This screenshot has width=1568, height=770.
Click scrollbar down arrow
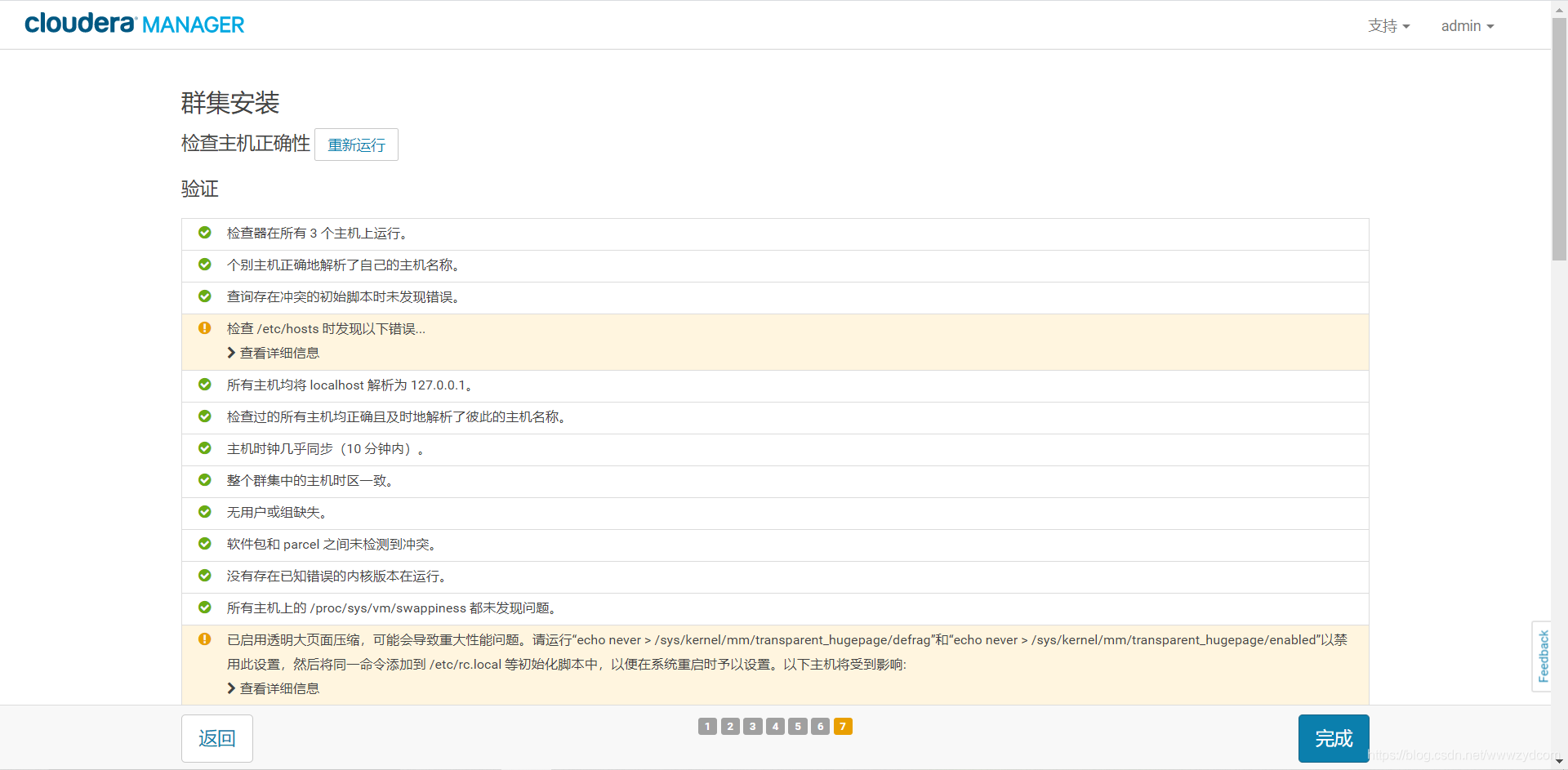1560,762
